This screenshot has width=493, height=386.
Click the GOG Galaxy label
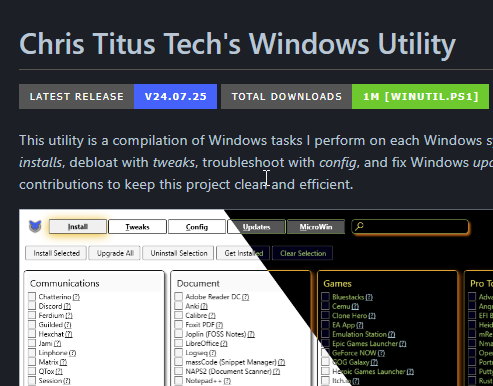(351, 362)
